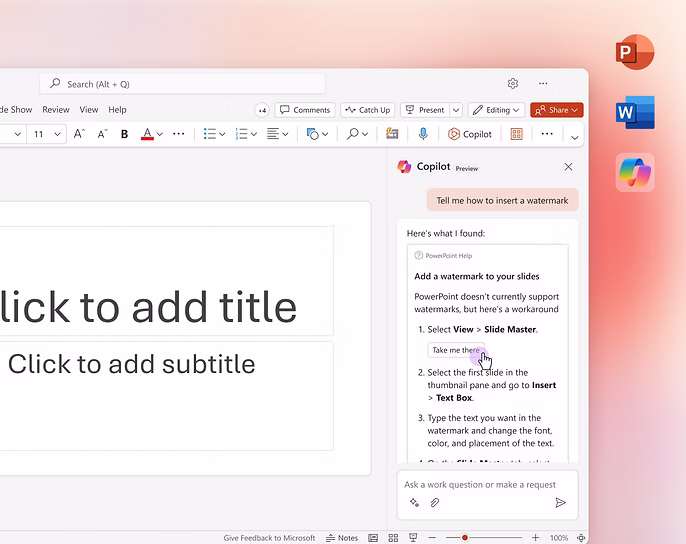The width and height of the screenshot is (686, 544).
Task: Close the Copilot pane
Action: point(568,167)
